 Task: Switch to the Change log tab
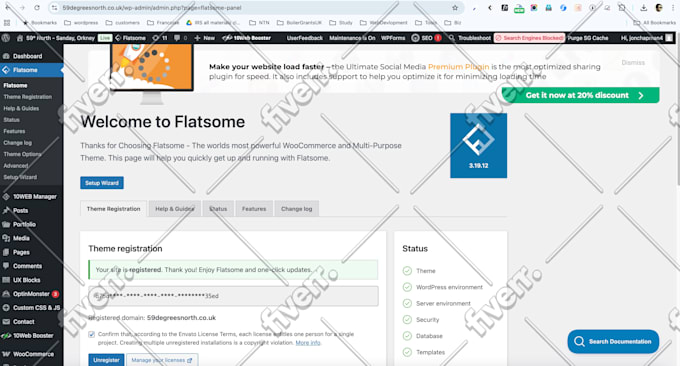(297, 209)
